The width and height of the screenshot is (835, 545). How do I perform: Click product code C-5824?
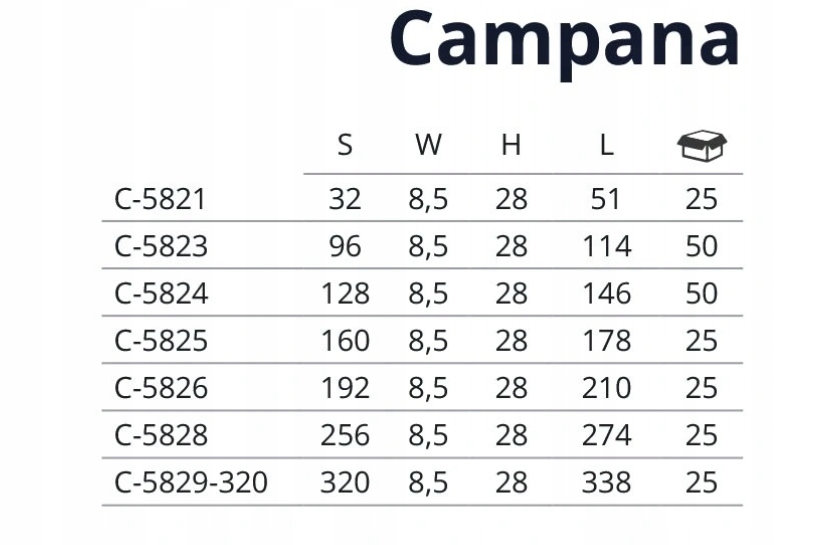tap(161, 294)
